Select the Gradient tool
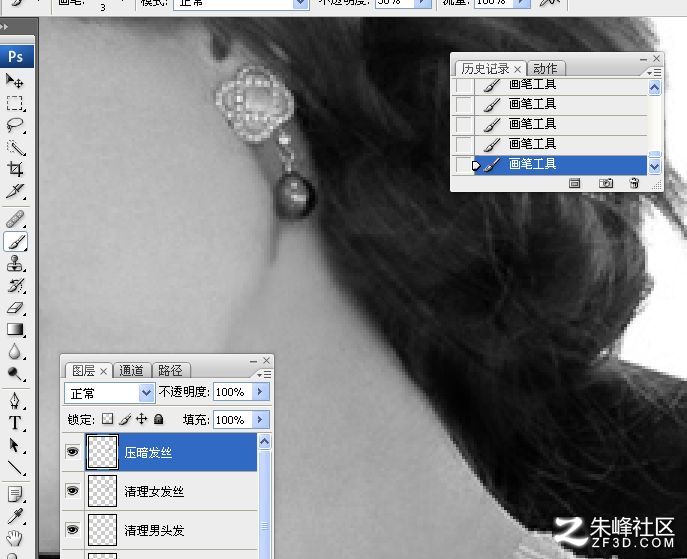This screenshot has height=559, width=687. tap(15, 329)
